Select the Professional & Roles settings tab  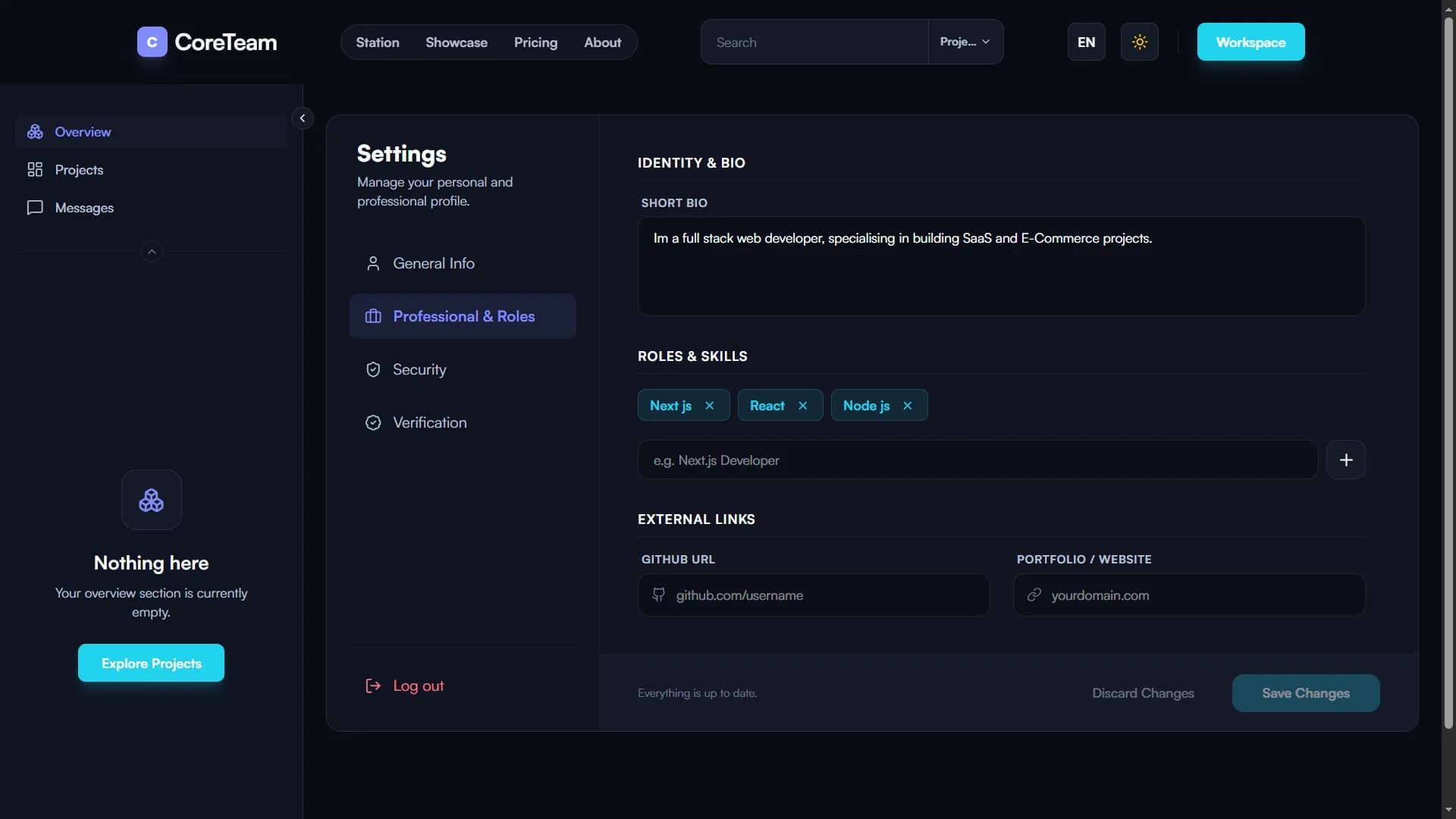coord(463,316)
